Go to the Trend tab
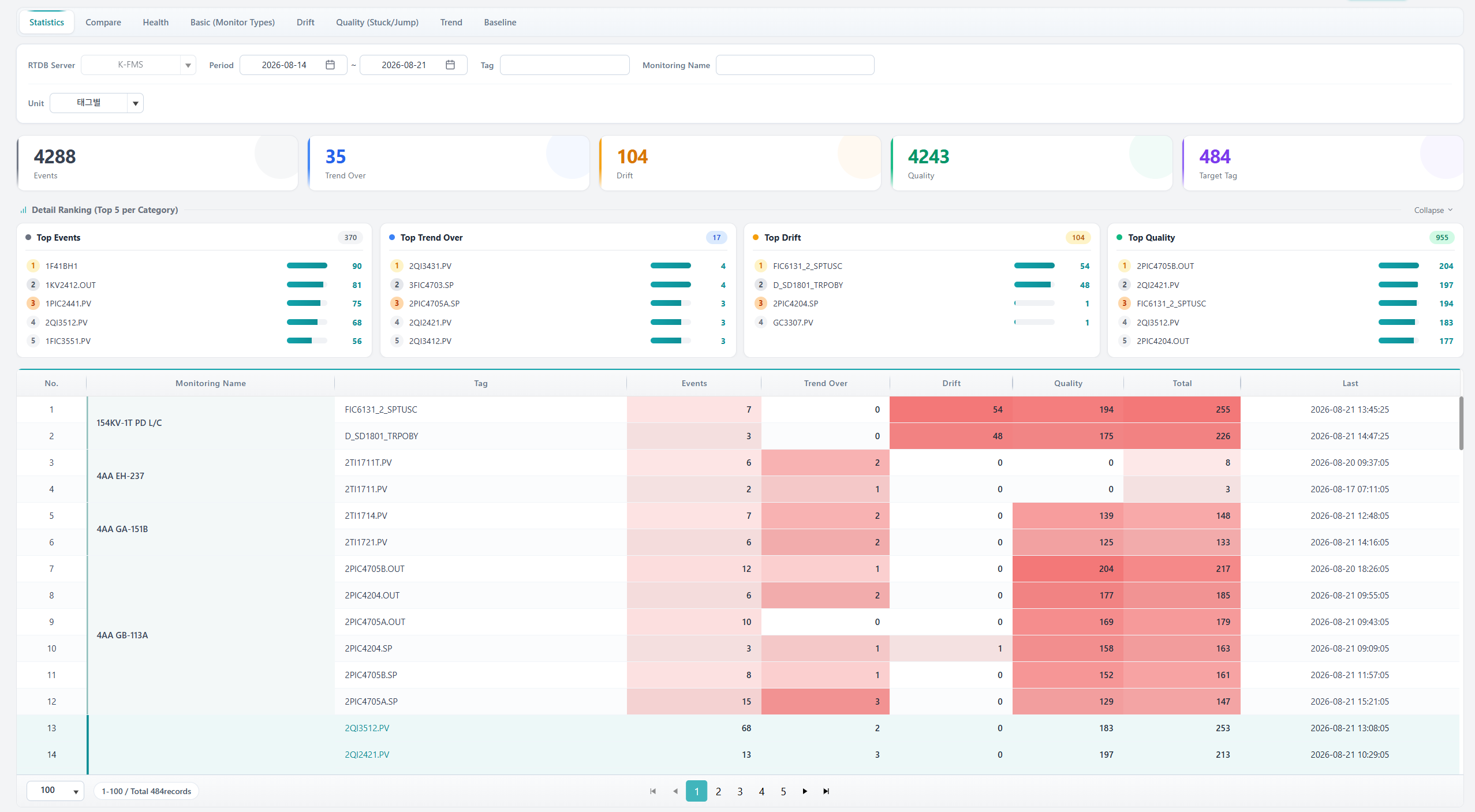The height and width of the screenshot is (812, 1475). (x=451, y=23)
